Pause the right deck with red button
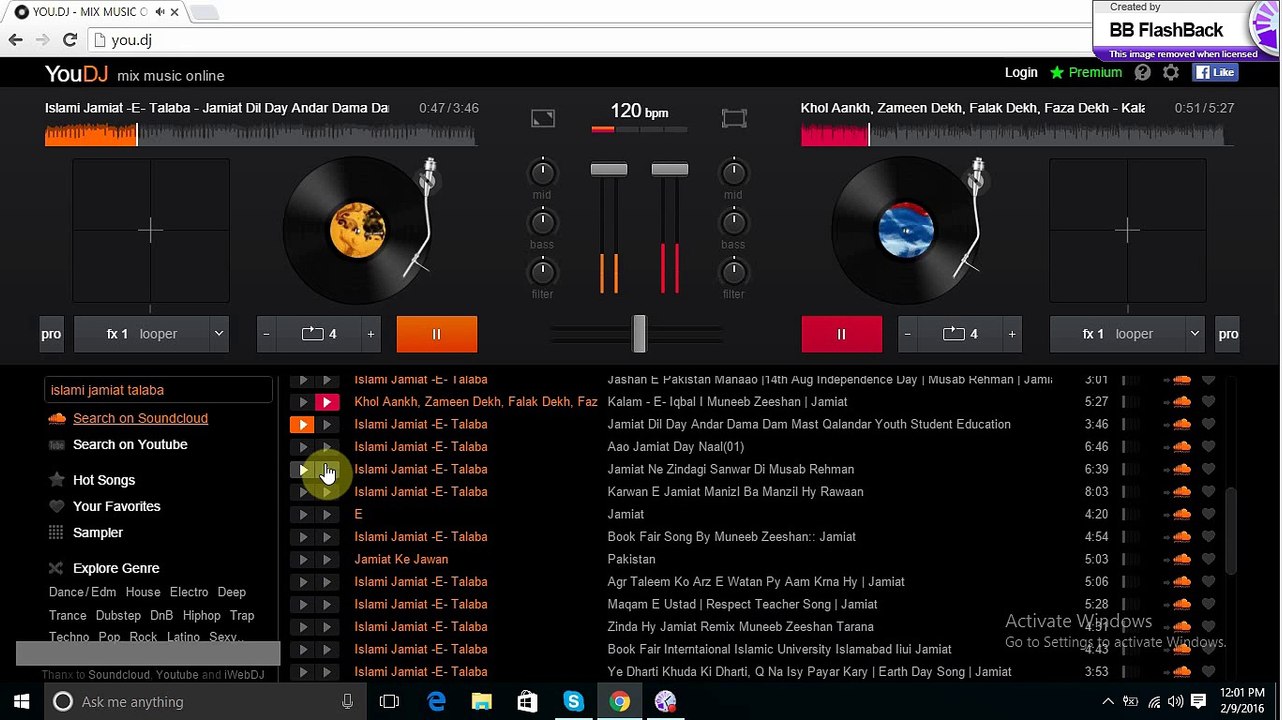Screen dimensions: 1282x720 [x=841, y=334]
